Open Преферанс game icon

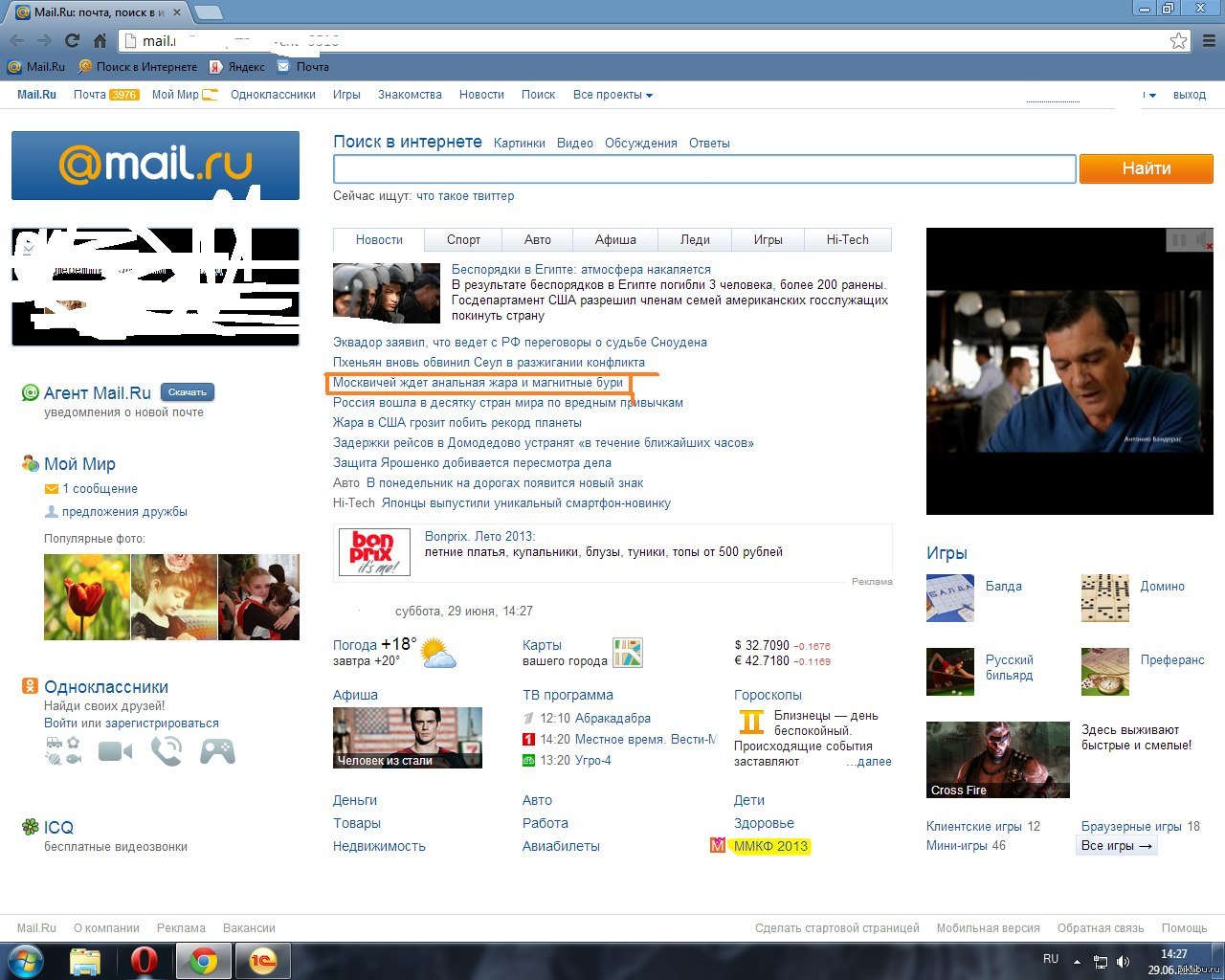(x=1105, y=672)
